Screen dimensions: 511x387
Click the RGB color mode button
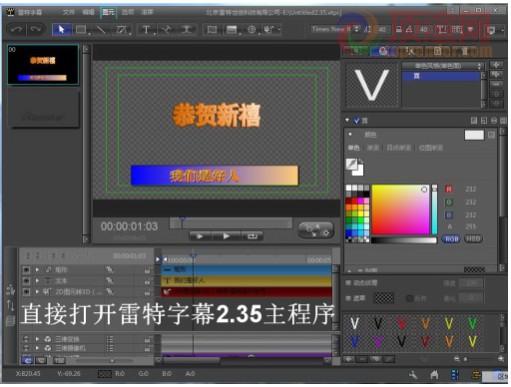tap(451, 239)
